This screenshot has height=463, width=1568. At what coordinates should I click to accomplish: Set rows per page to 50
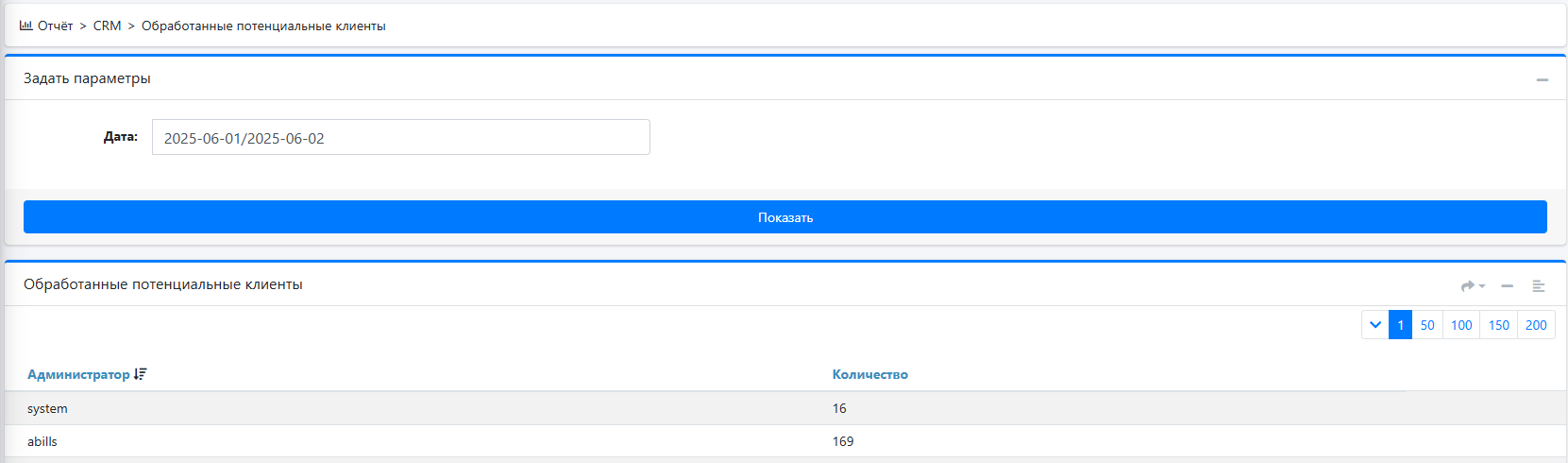pos(1427,325)
